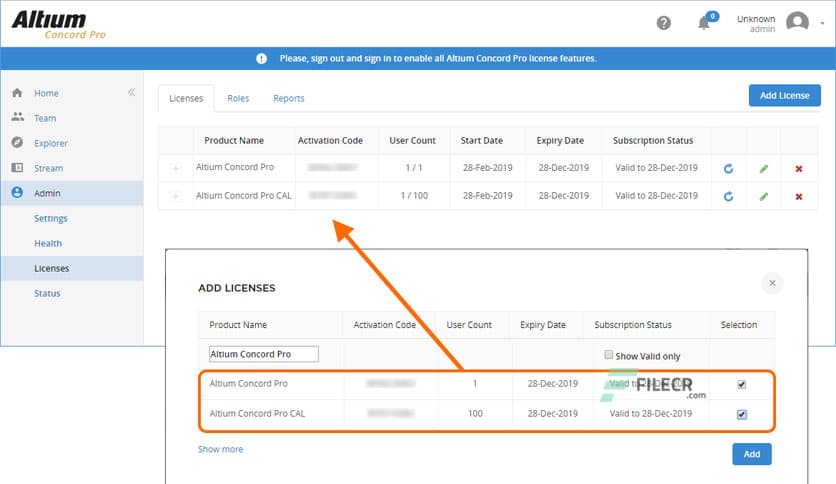Viewport: 836px width, 484px height.
Task: Switch to the Reports tab
Action: pyautogui.click(x=288, y=98)
